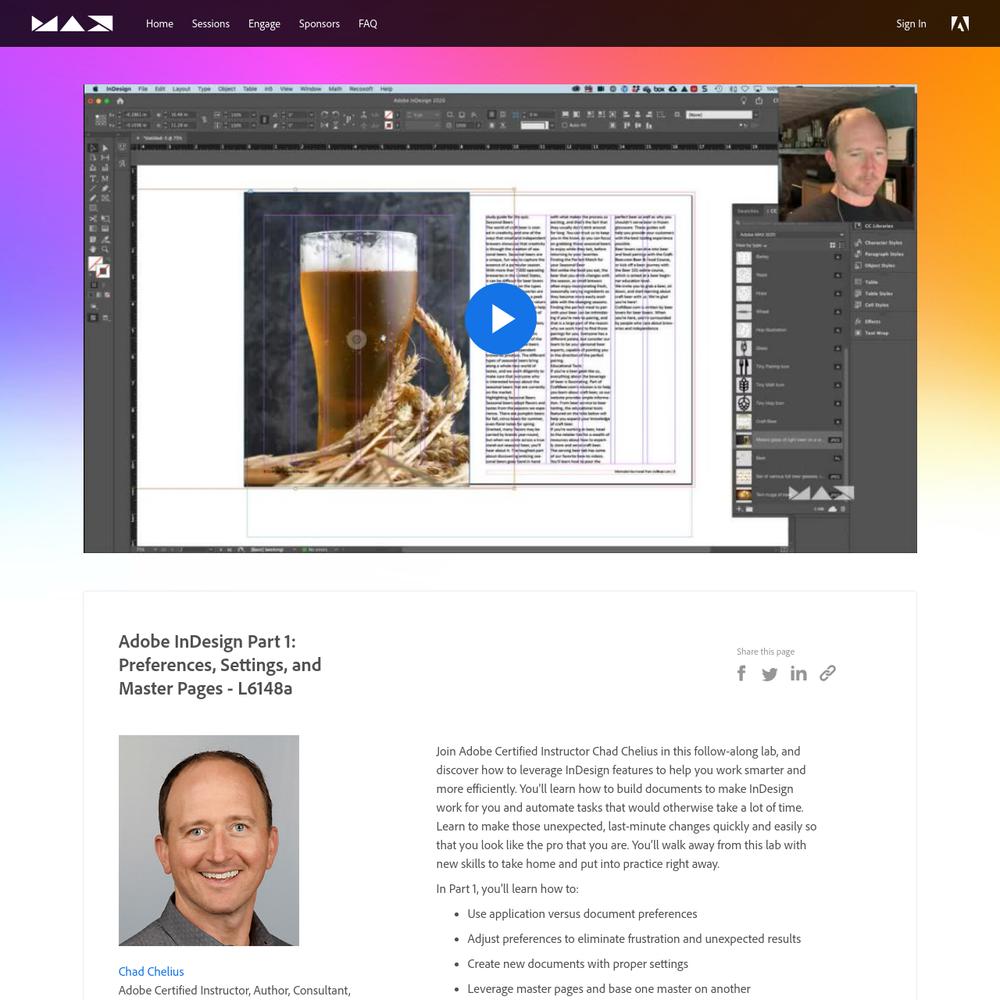Click the Adobe logo icon in header
Screen dimensions: 1000x1000
click(960, 24)
